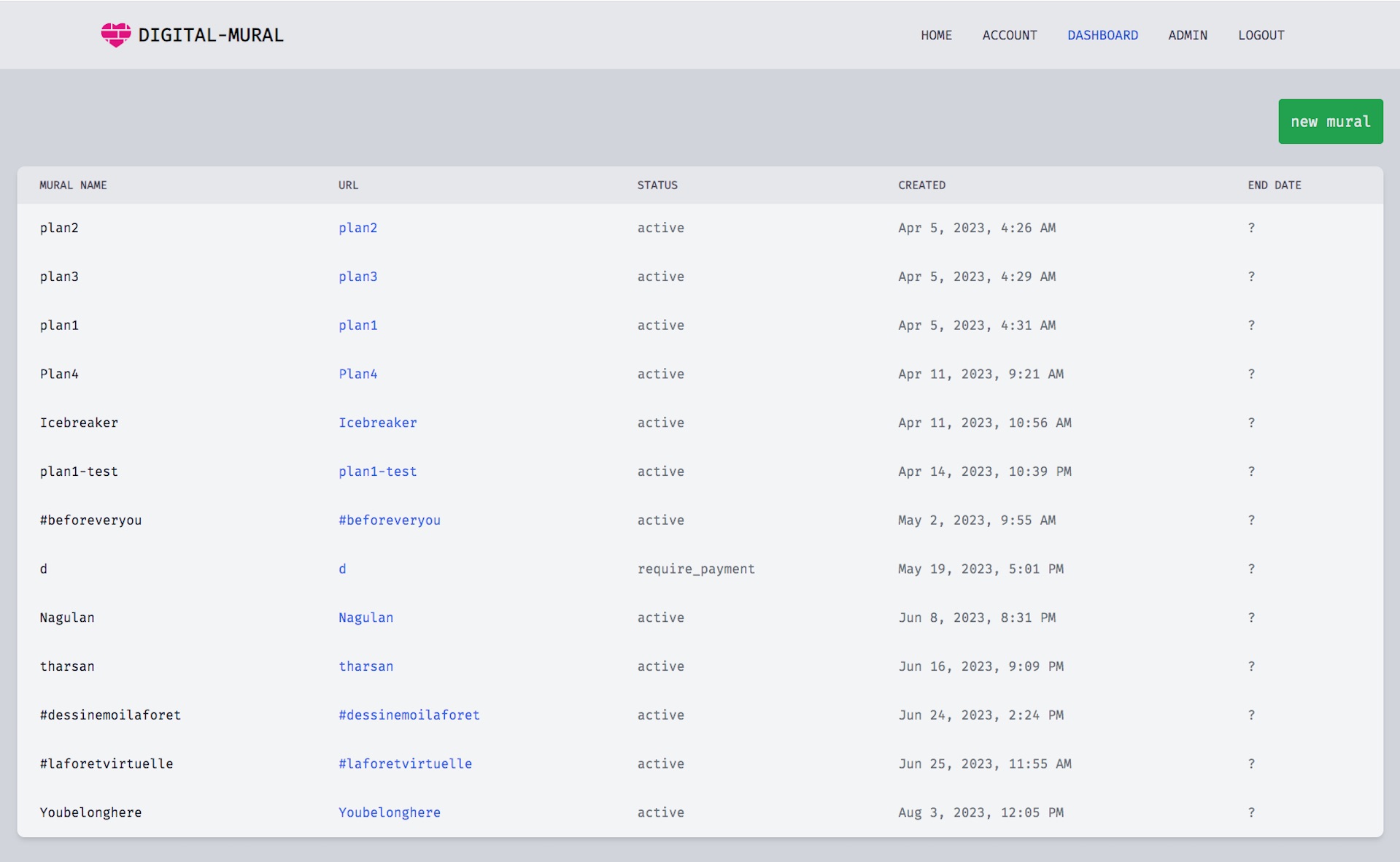This screenshot has width=1400, height=862.
Task: Open the Plan4 mural link
Action: click(357, 374)
